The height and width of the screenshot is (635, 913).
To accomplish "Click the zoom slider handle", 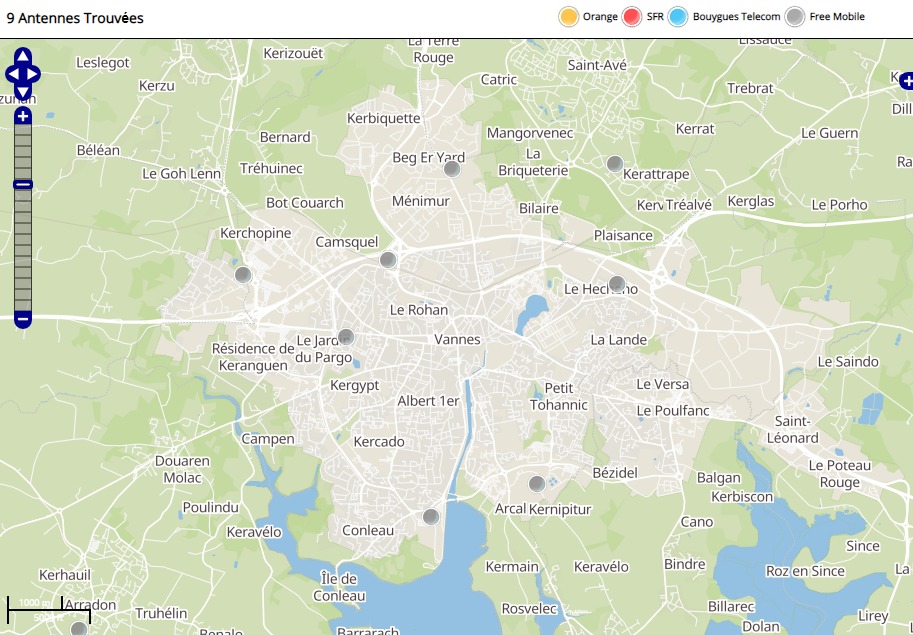I will point(23,184).
